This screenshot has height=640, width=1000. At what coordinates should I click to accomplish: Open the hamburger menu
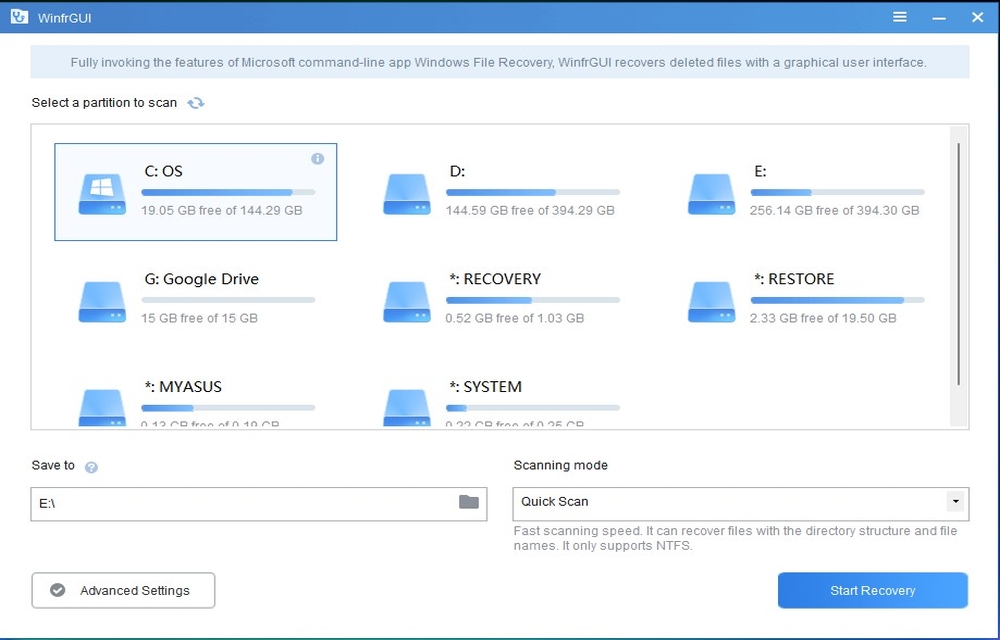tap(899, 17)
